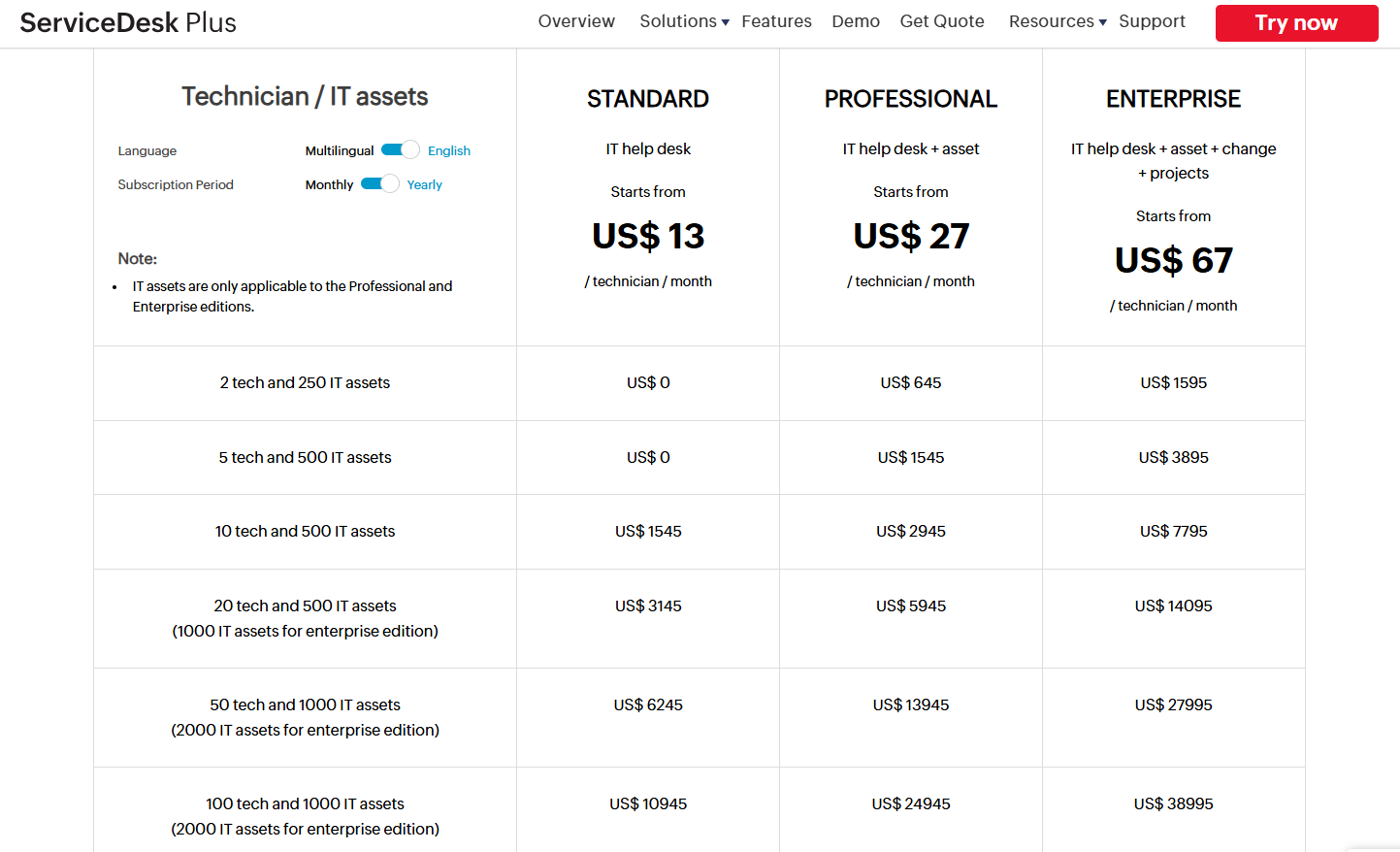
Task: Select the English language label
Action: 449,150
